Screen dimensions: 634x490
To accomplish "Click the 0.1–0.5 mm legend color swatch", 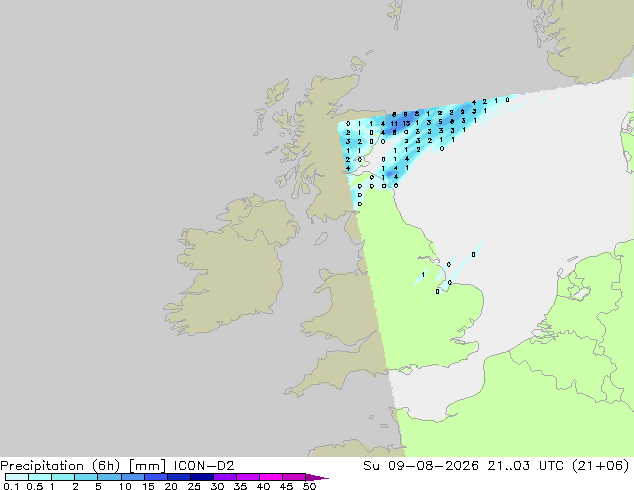I will pyautogui.click(x=17, y=477).
